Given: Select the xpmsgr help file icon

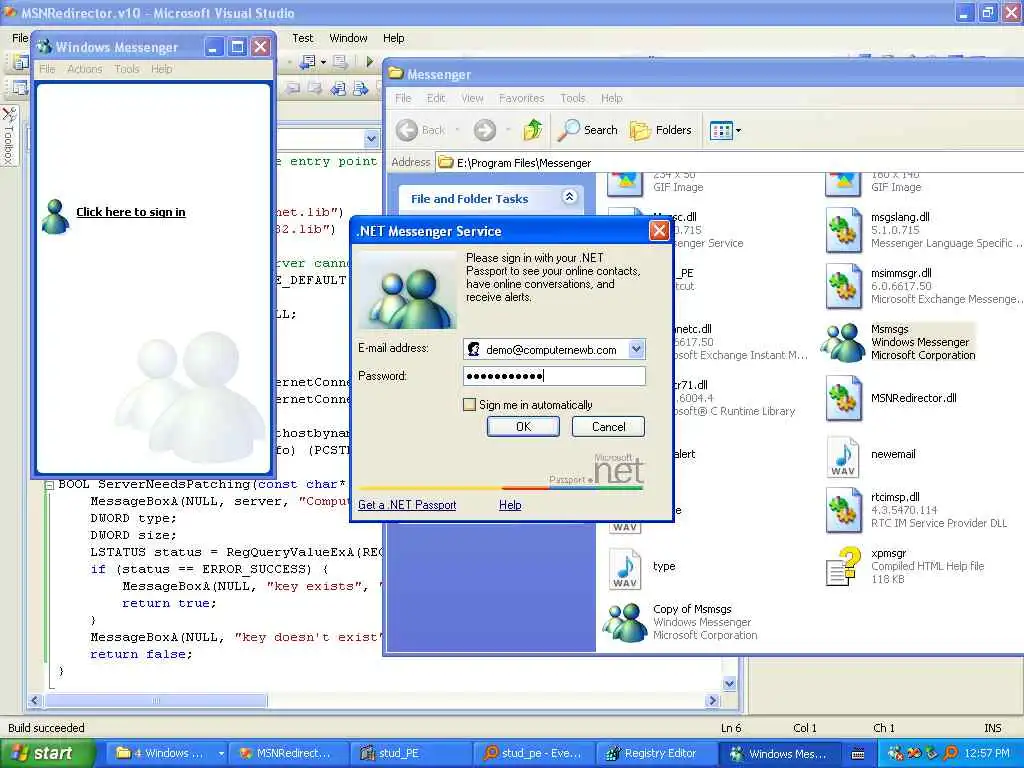Looking at the screenshot, I should coord(843,566).
